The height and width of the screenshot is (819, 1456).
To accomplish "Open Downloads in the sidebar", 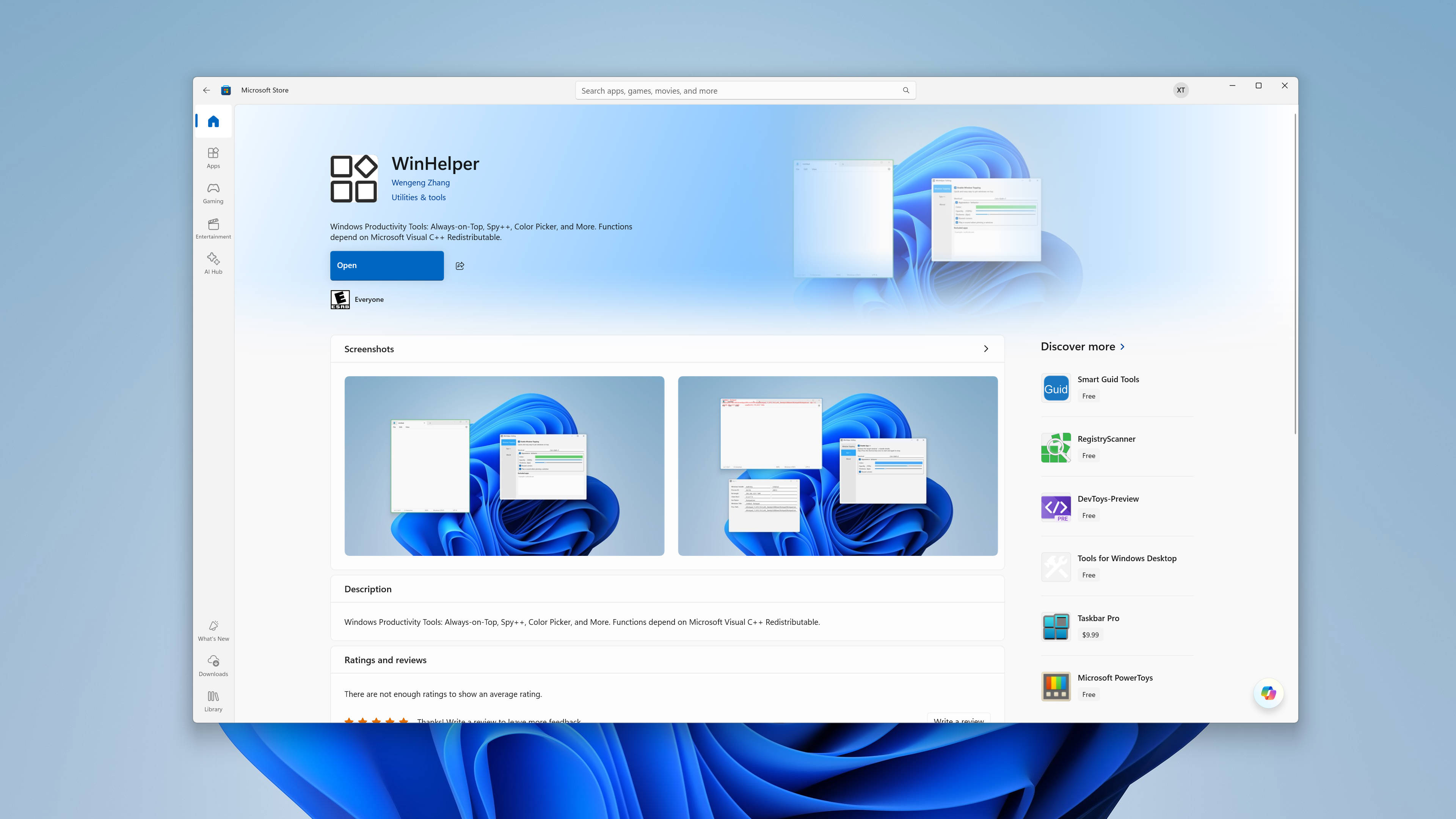I will pos(213,666).
